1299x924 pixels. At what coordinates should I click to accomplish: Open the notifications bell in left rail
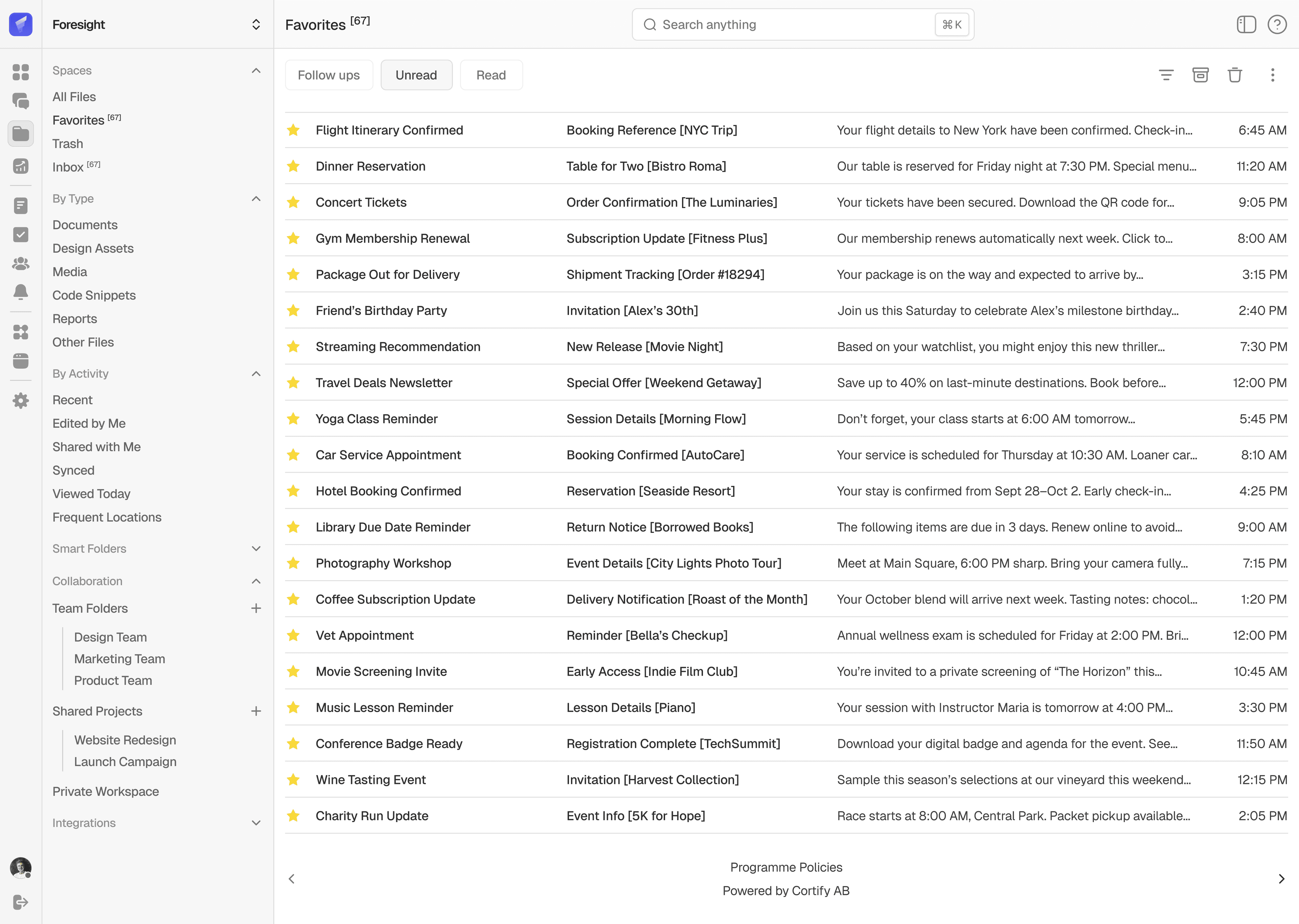[21, 292]
